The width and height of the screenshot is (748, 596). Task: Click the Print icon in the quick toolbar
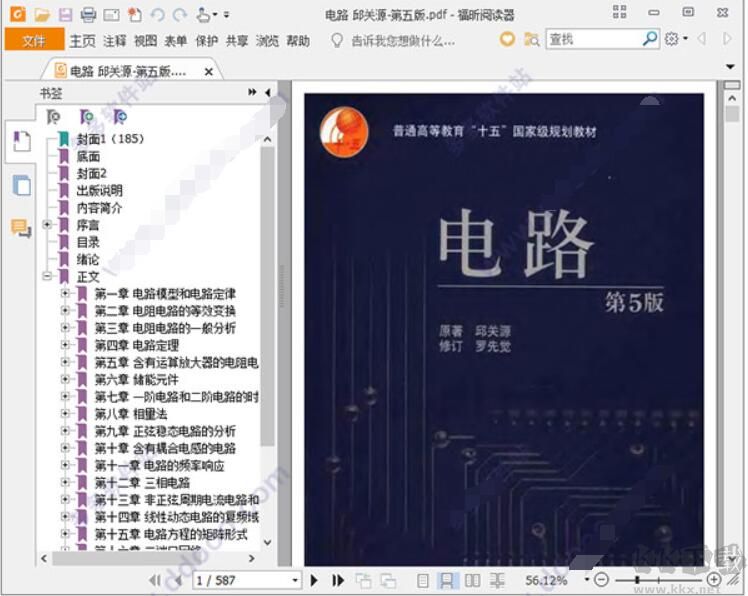click(x=88, y=14)
